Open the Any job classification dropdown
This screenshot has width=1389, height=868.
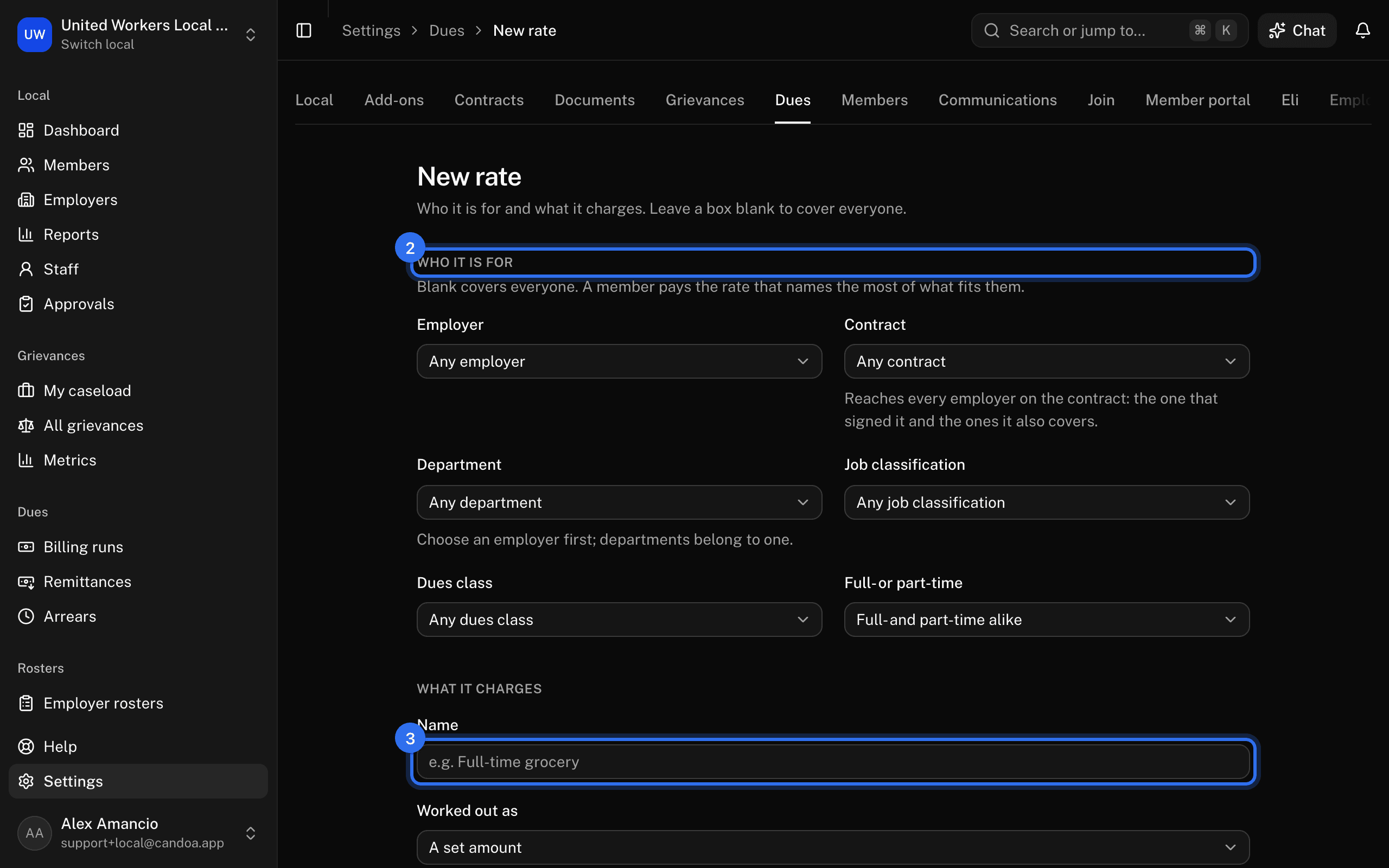tap(1046, 502)
